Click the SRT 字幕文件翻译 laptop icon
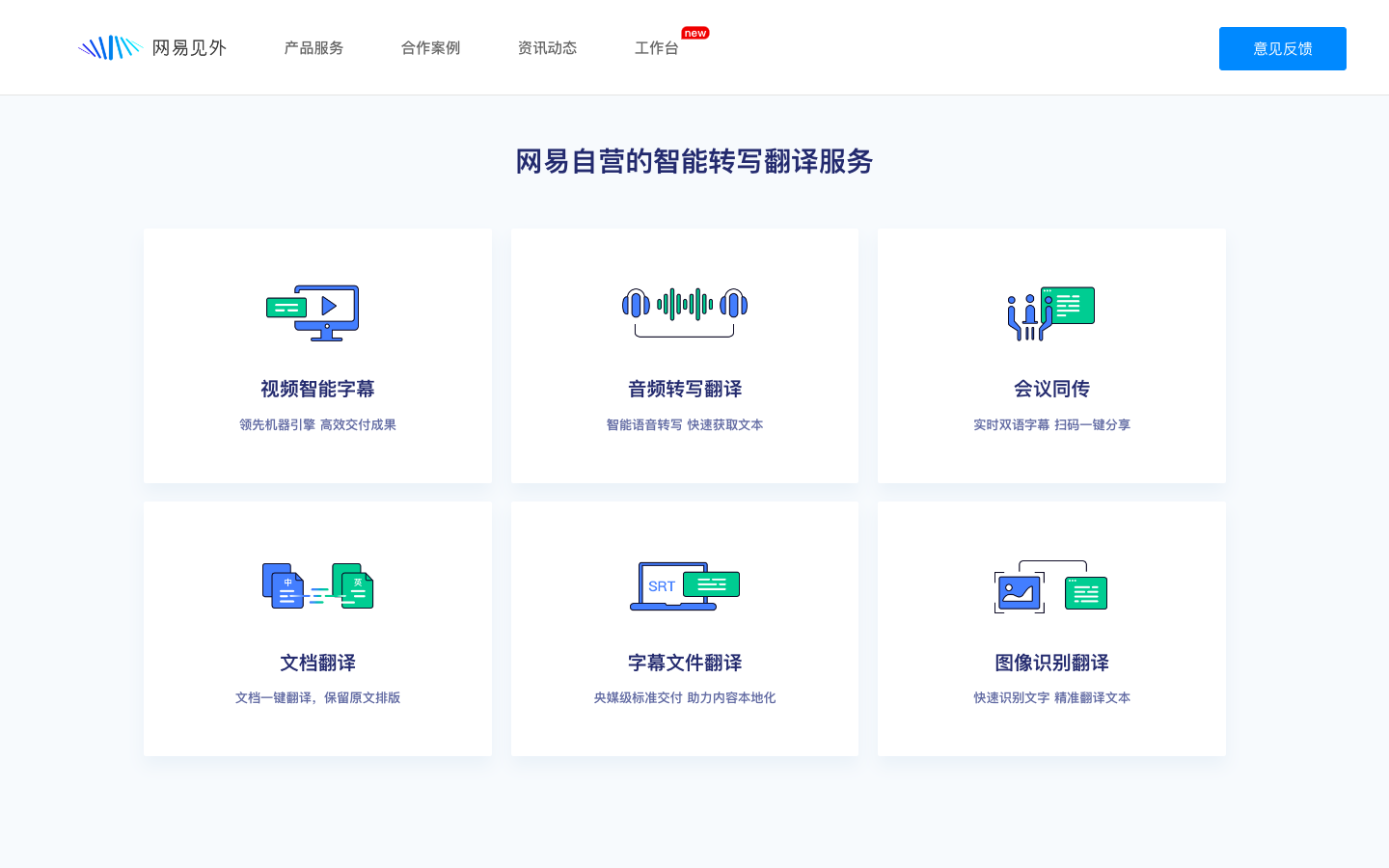 tap(685, 586)
